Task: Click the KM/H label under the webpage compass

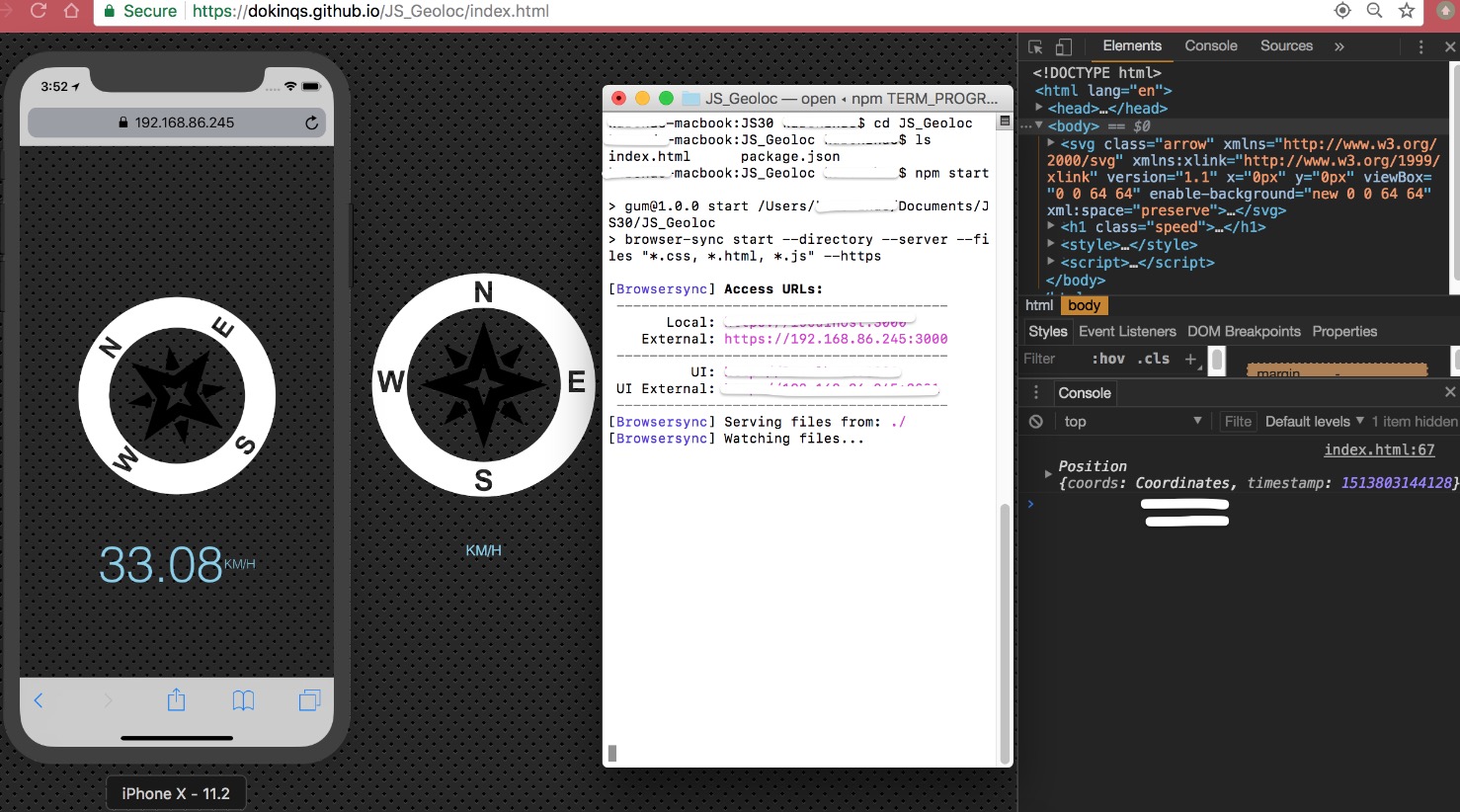Action: click(x=483, y=550)
